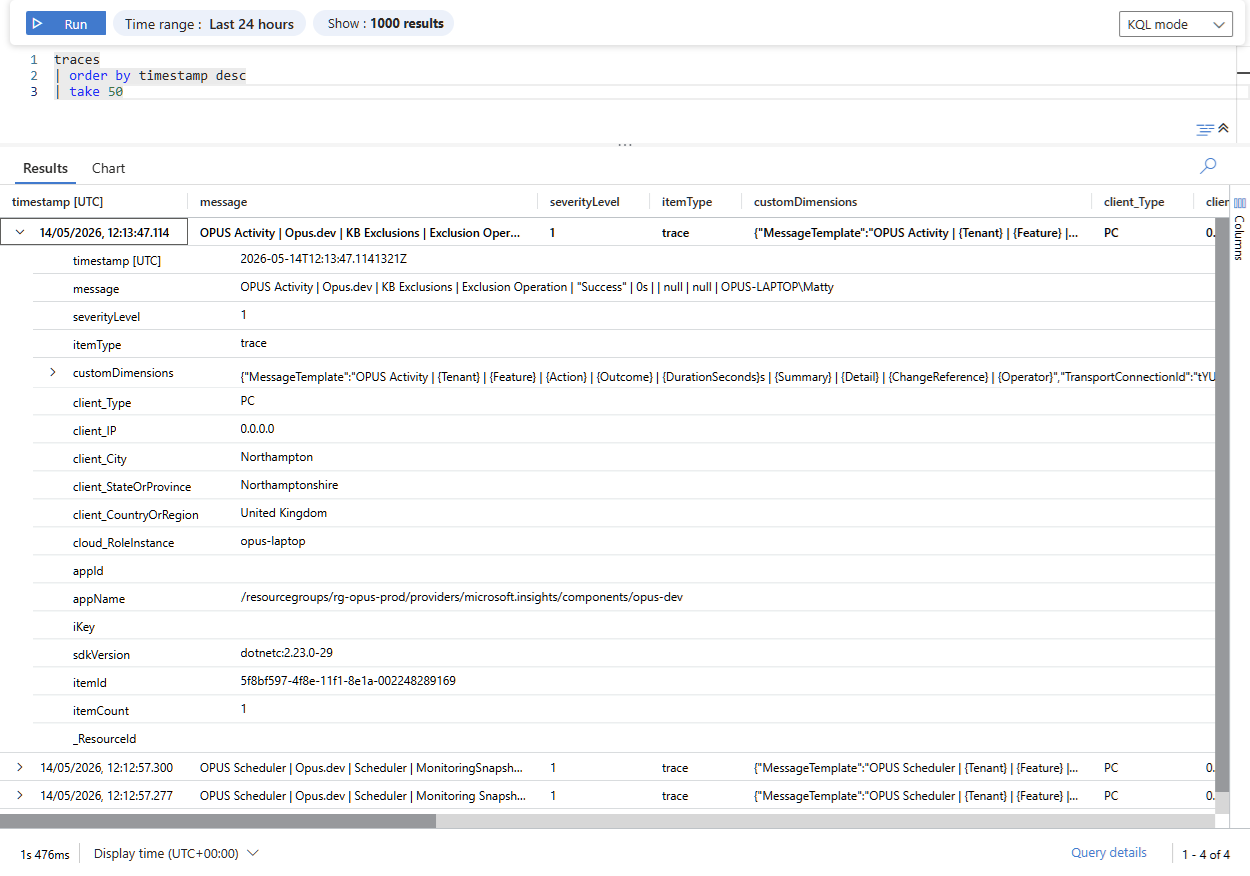Viewport: 1250px width, 876px height.
Task: Open the Time range selector
Action: [209, 24]
